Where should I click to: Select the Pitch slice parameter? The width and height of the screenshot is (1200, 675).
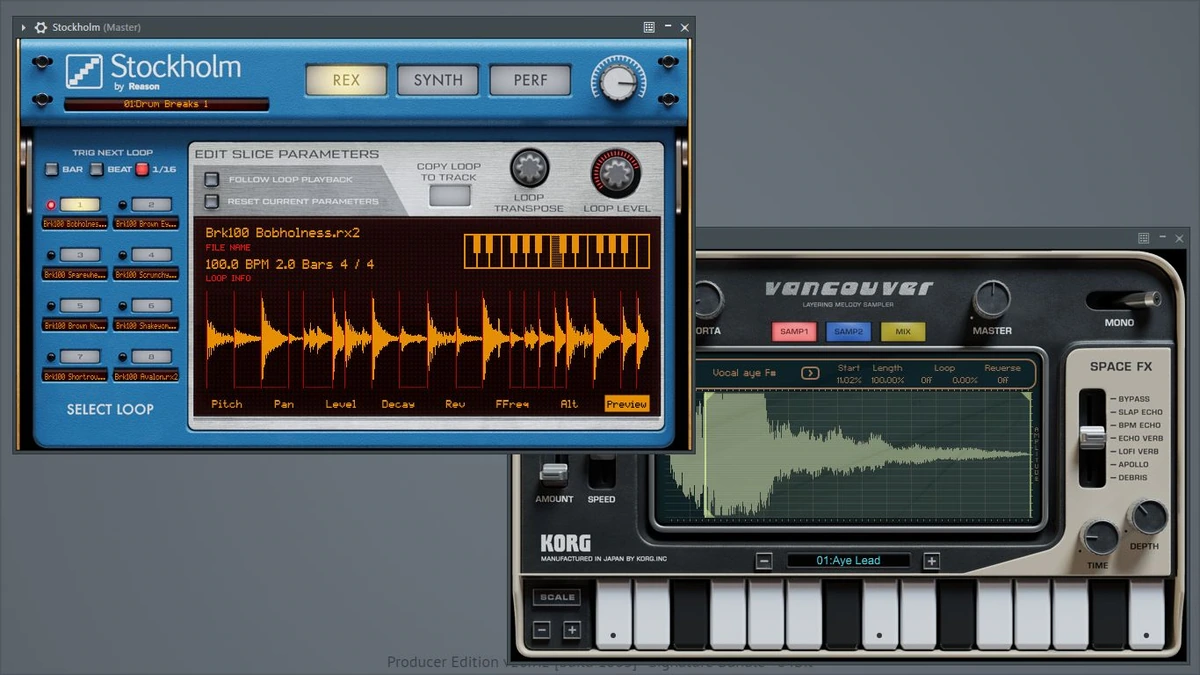227,404
